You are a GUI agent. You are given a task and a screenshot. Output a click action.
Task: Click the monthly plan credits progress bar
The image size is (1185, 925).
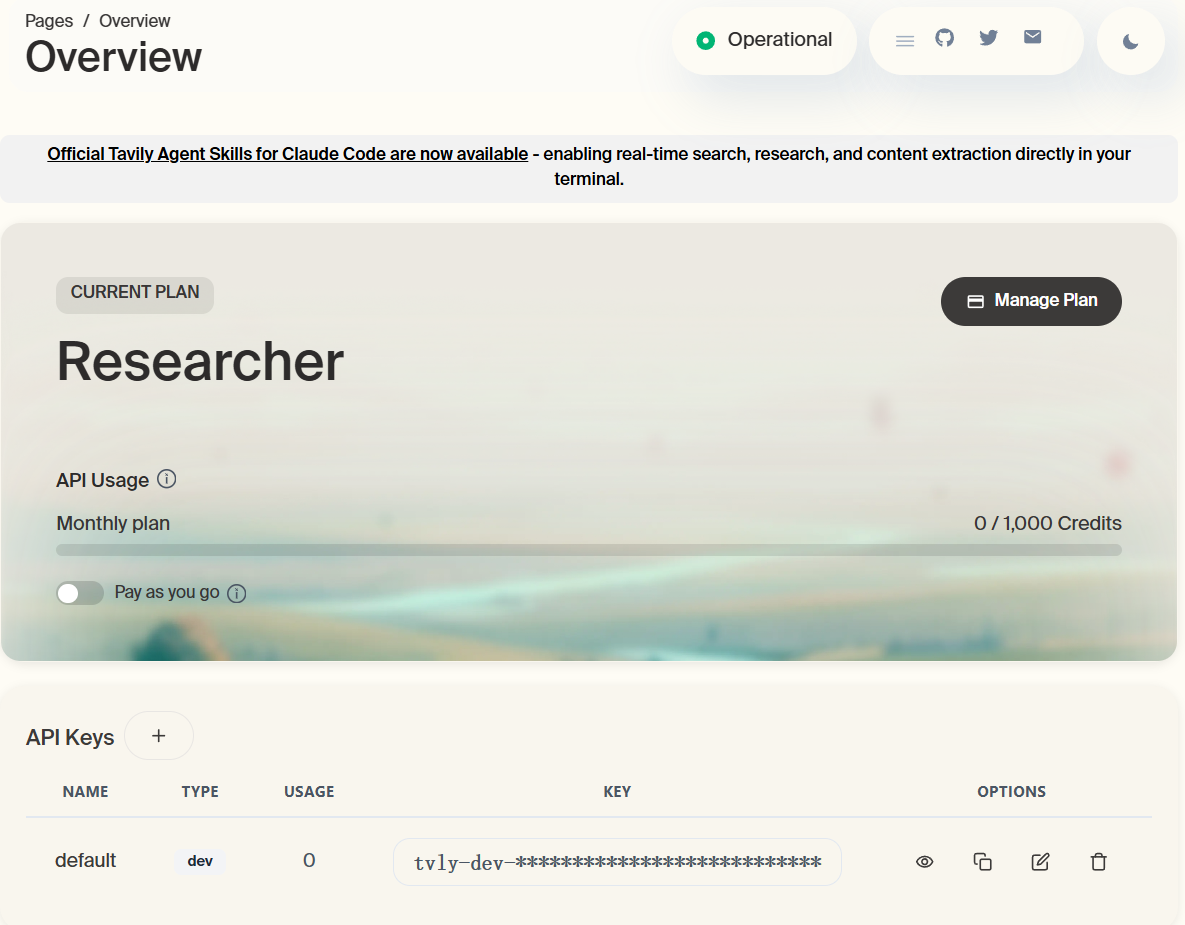pyautogui.click(x=589, y=549)
